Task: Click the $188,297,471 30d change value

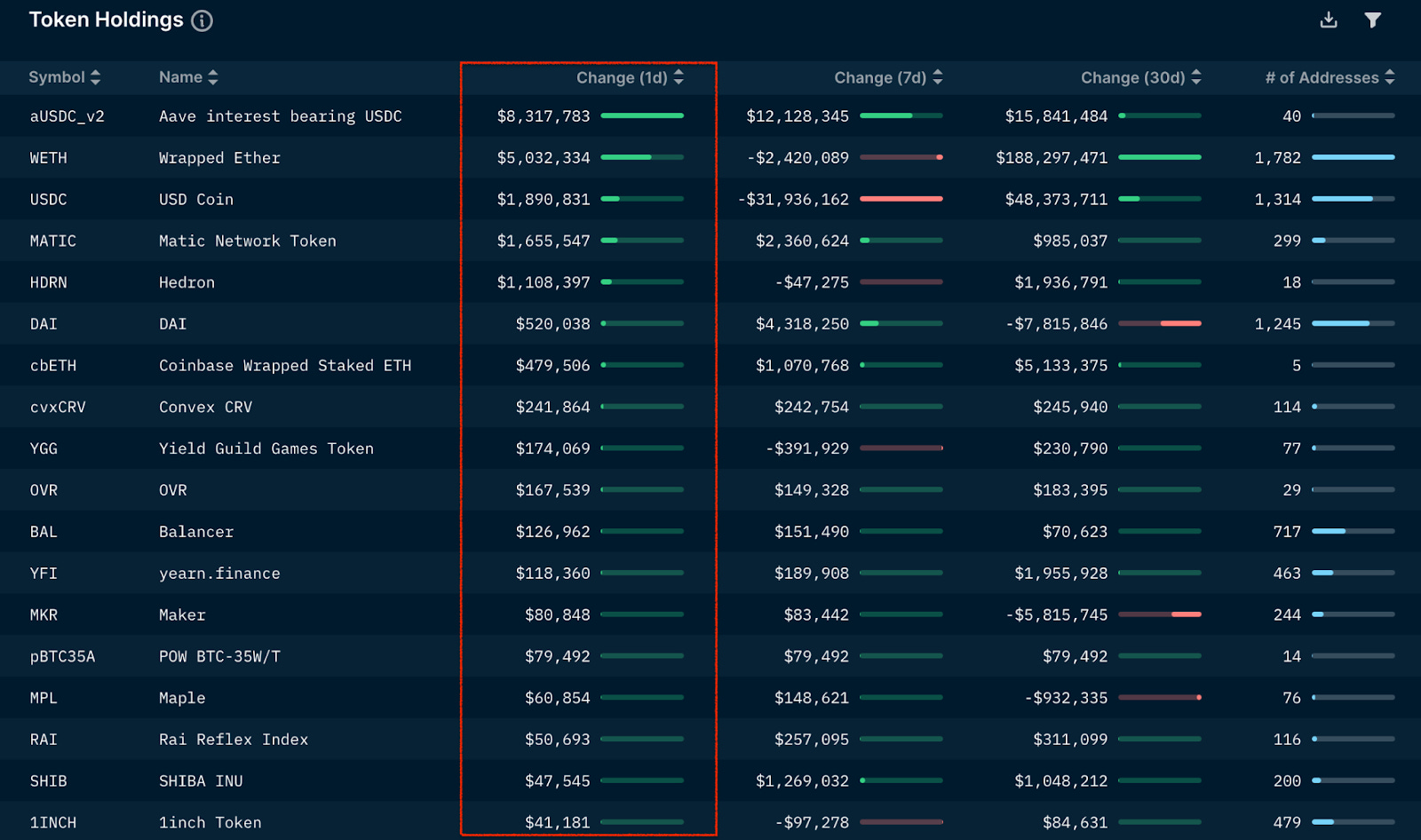Action: click(1052, 158)
